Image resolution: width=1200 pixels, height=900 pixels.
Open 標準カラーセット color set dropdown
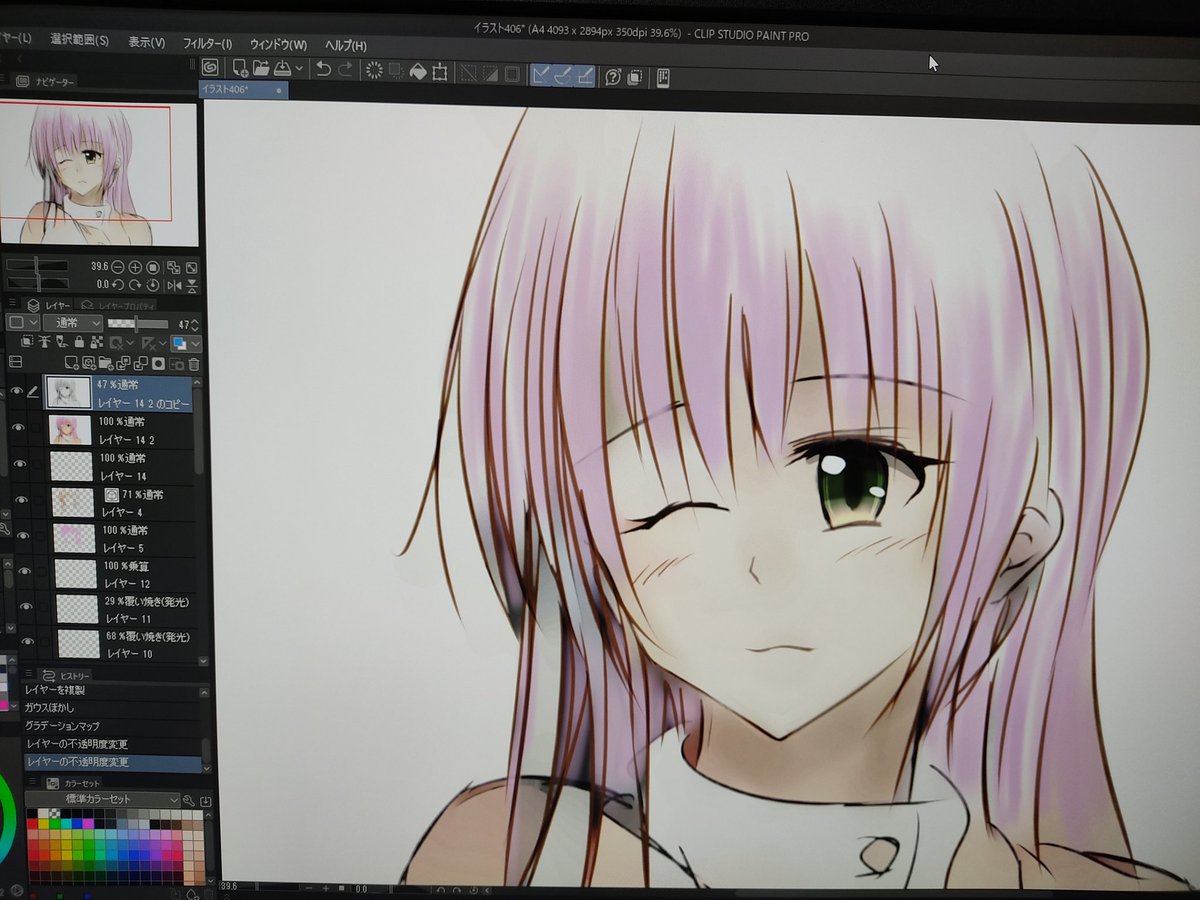coord(102,800)
